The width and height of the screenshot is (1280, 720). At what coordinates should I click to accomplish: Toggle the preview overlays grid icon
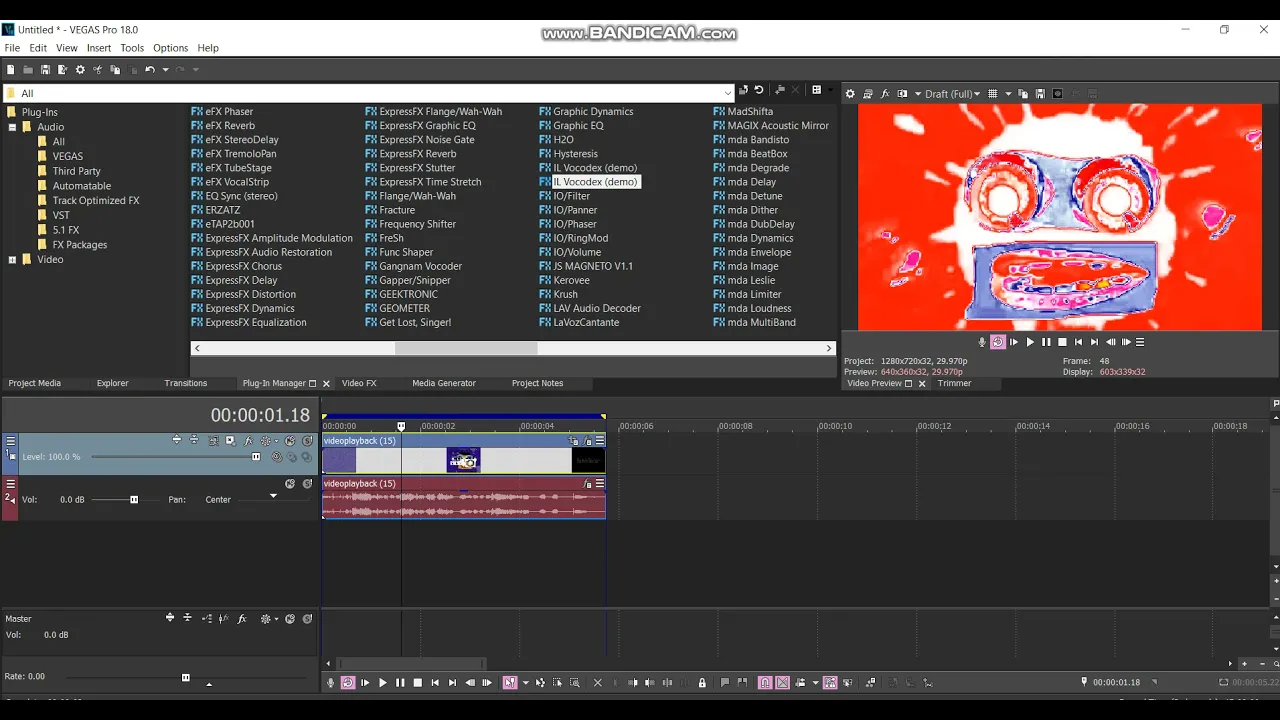[992, 94]
